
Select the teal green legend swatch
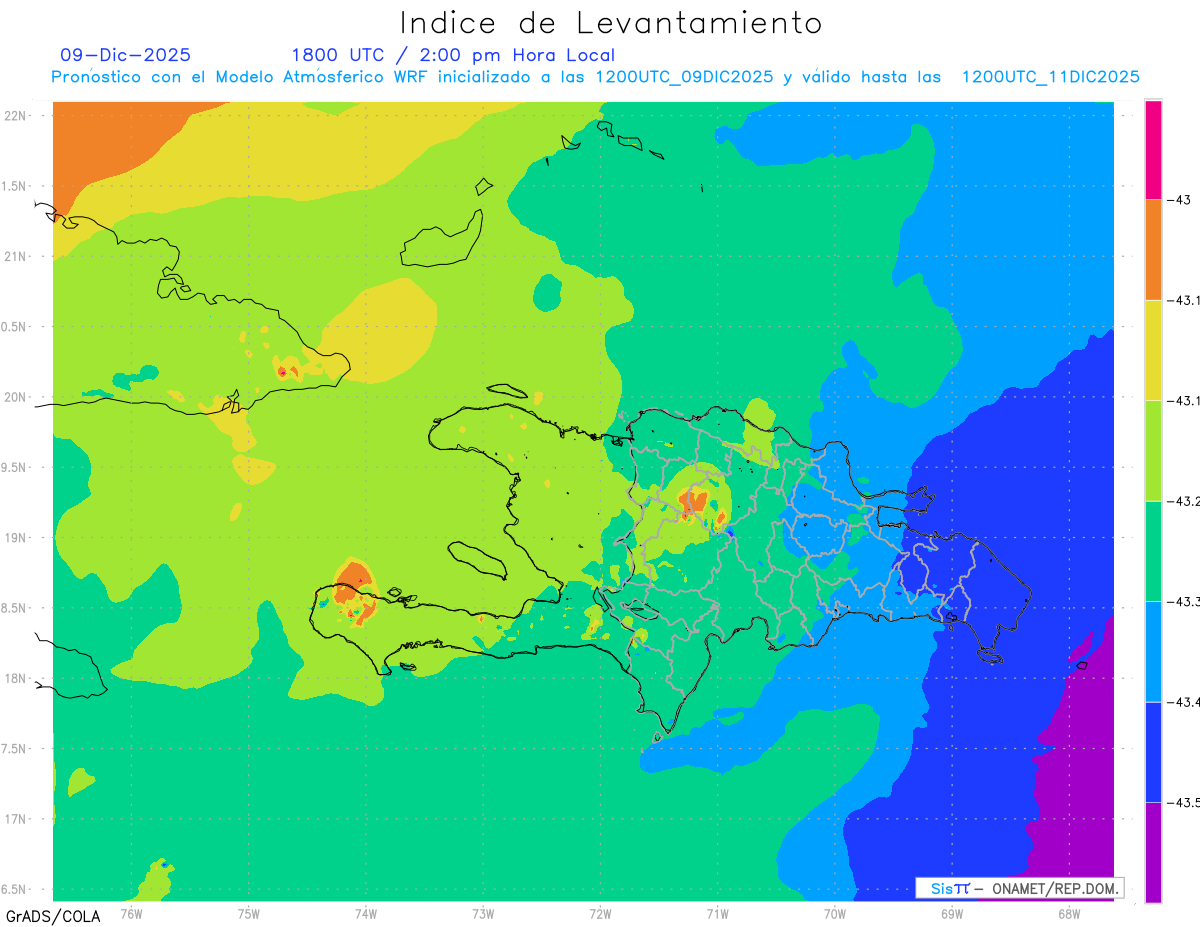click(x=1153, y=551)
